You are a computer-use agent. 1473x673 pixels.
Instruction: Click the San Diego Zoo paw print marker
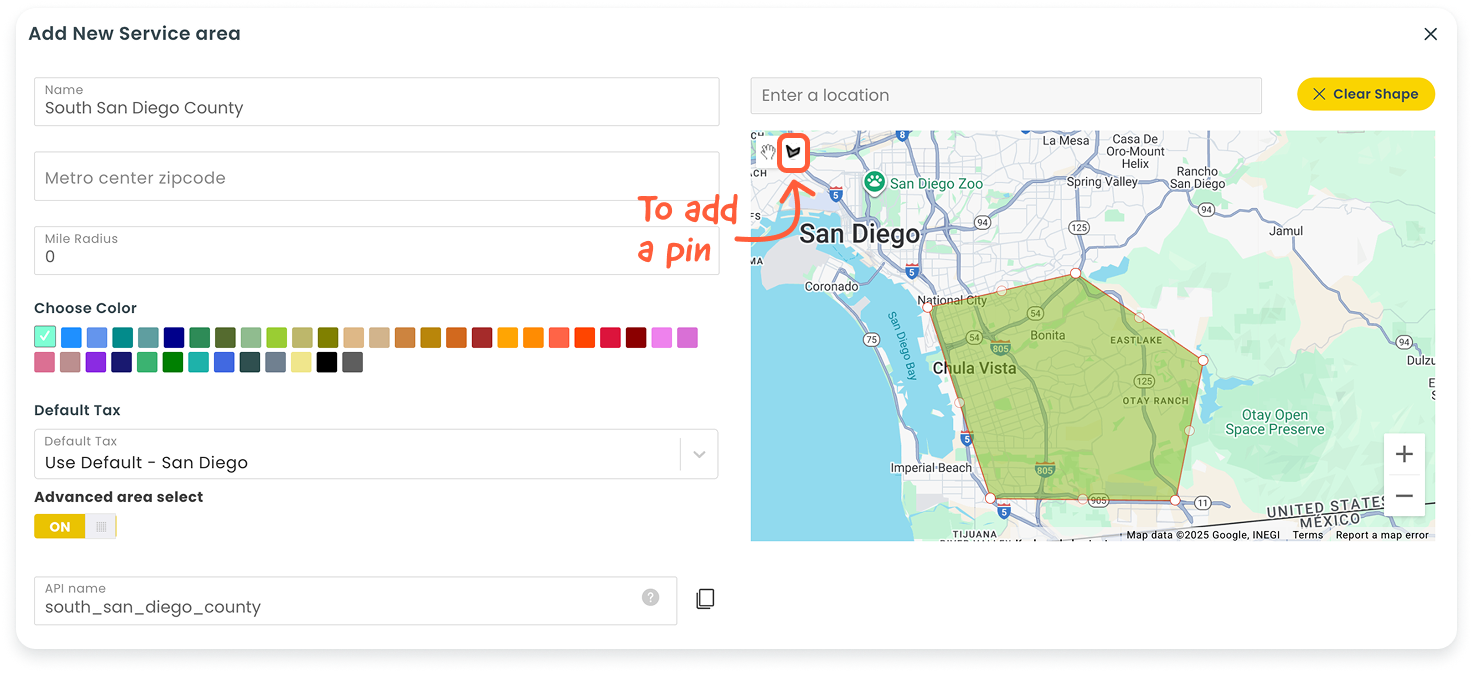(873, 183)
